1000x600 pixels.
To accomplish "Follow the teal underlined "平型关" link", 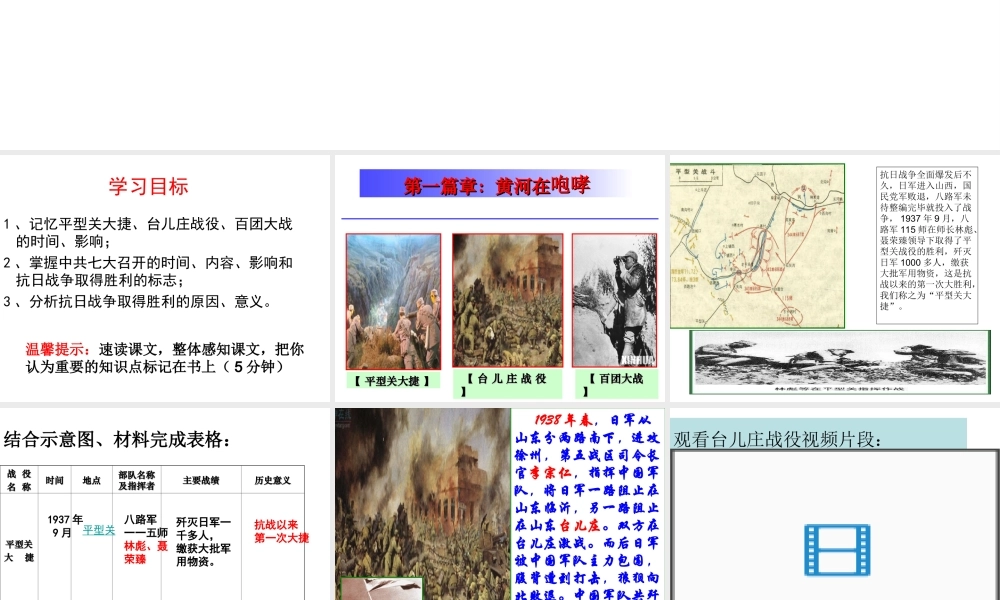I will point(99,530).
